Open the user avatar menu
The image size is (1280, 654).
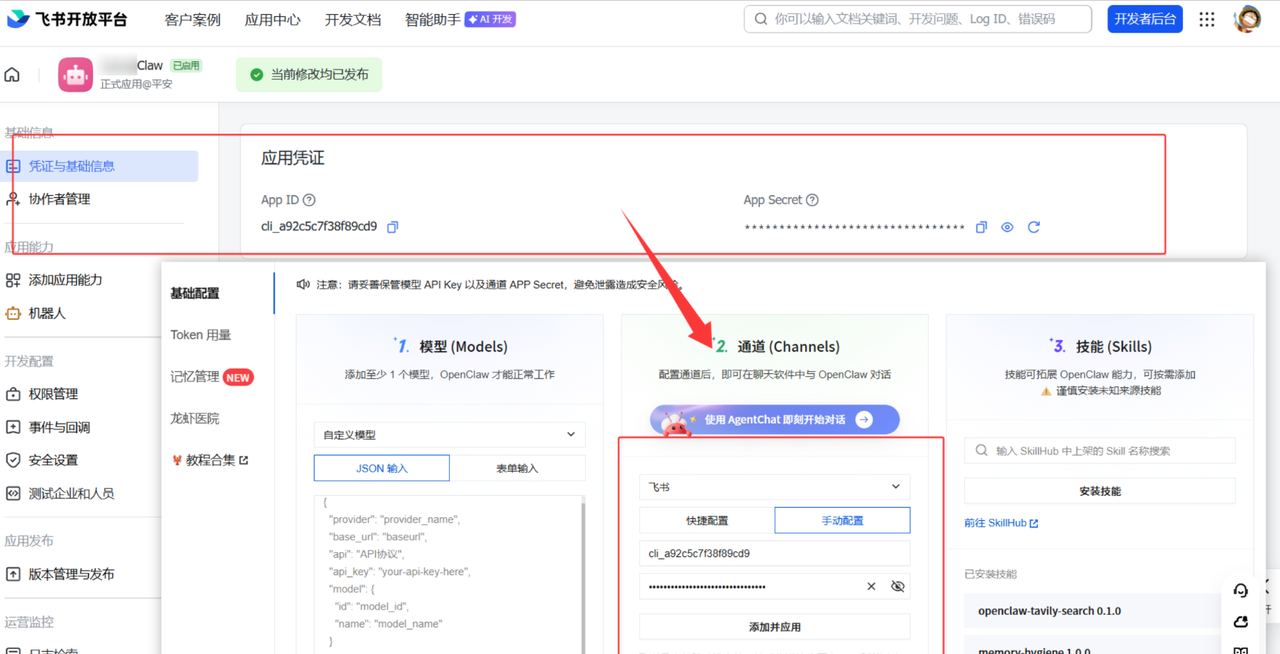(x=1247, y=19)
